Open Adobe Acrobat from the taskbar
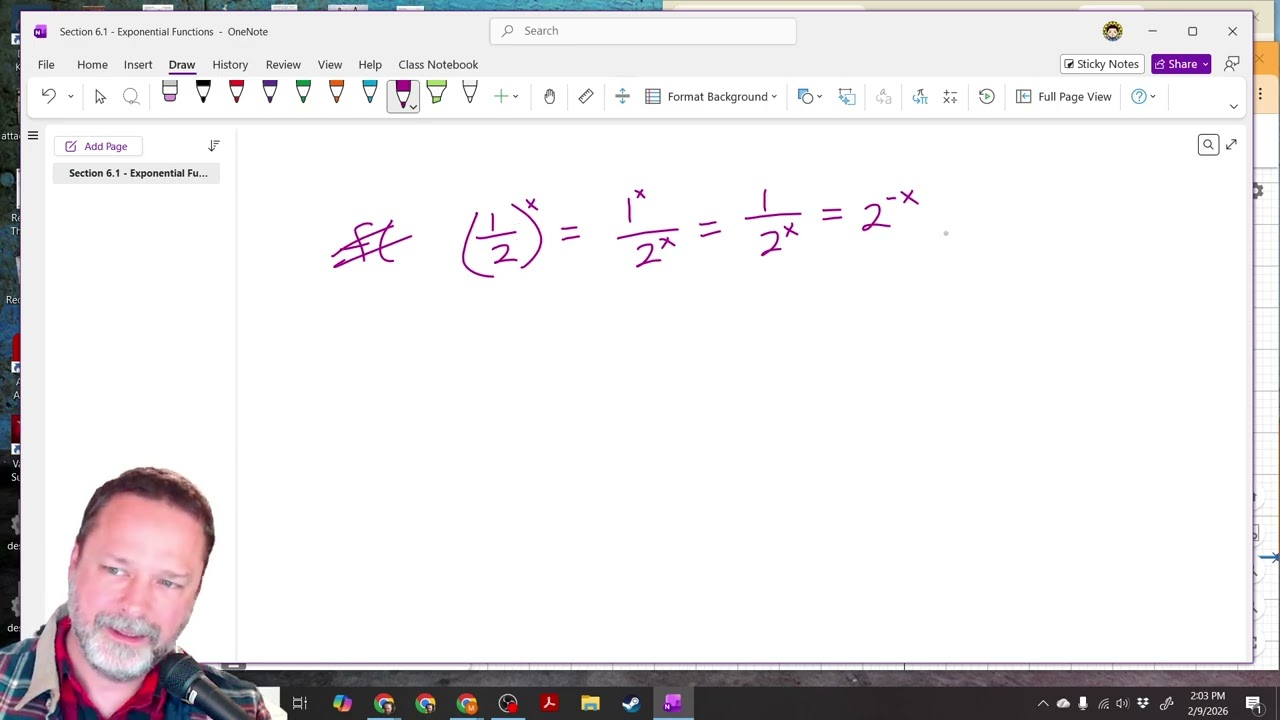This screenshot has width=1280, height=720. coord(548,703)
